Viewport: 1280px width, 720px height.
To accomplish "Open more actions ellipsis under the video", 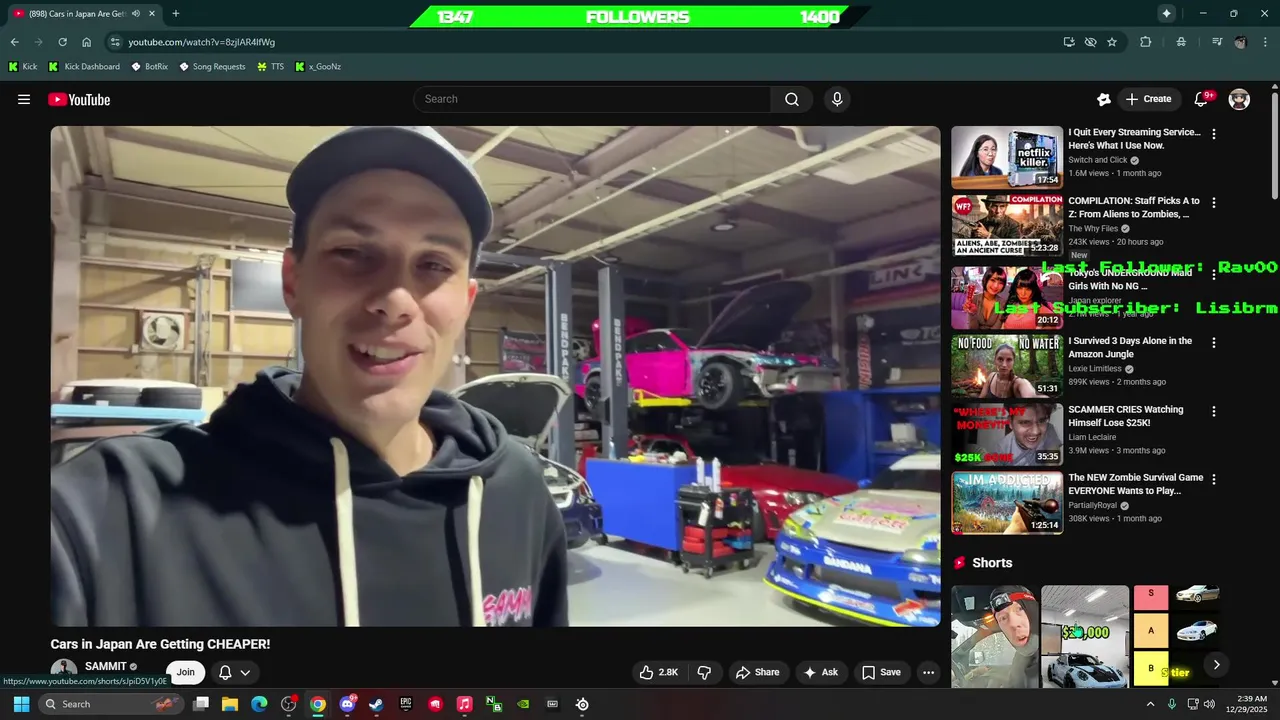I will pyautogui.click(x=928, y=672).
